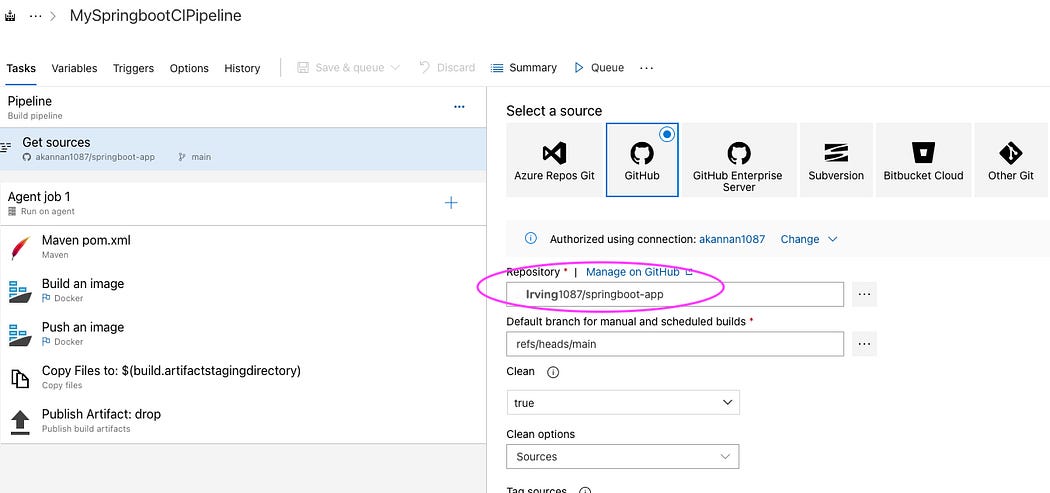1050x493 pixels.
Task: Select the GitHub source radio button
Action: [666, 135]
